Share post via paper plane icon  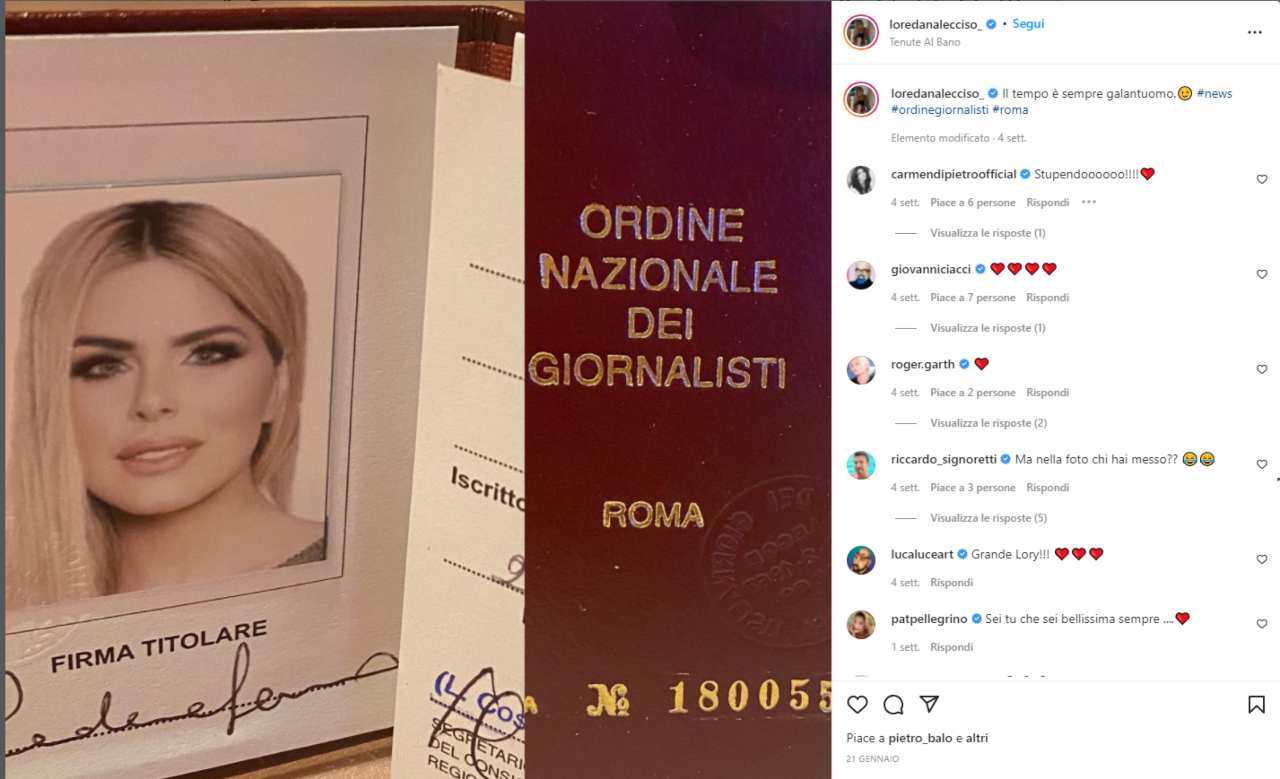point(929,704)
